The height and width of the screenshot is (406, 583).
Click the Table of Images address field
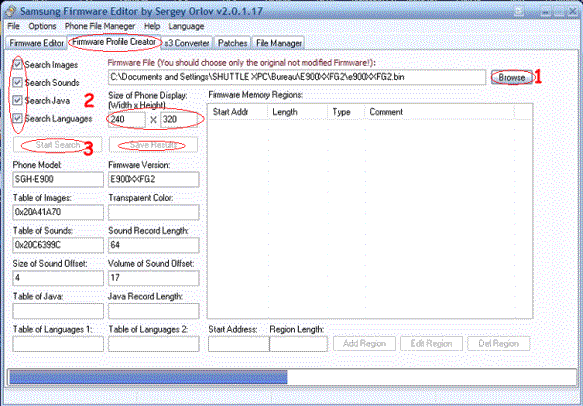(x=58, y=212)
